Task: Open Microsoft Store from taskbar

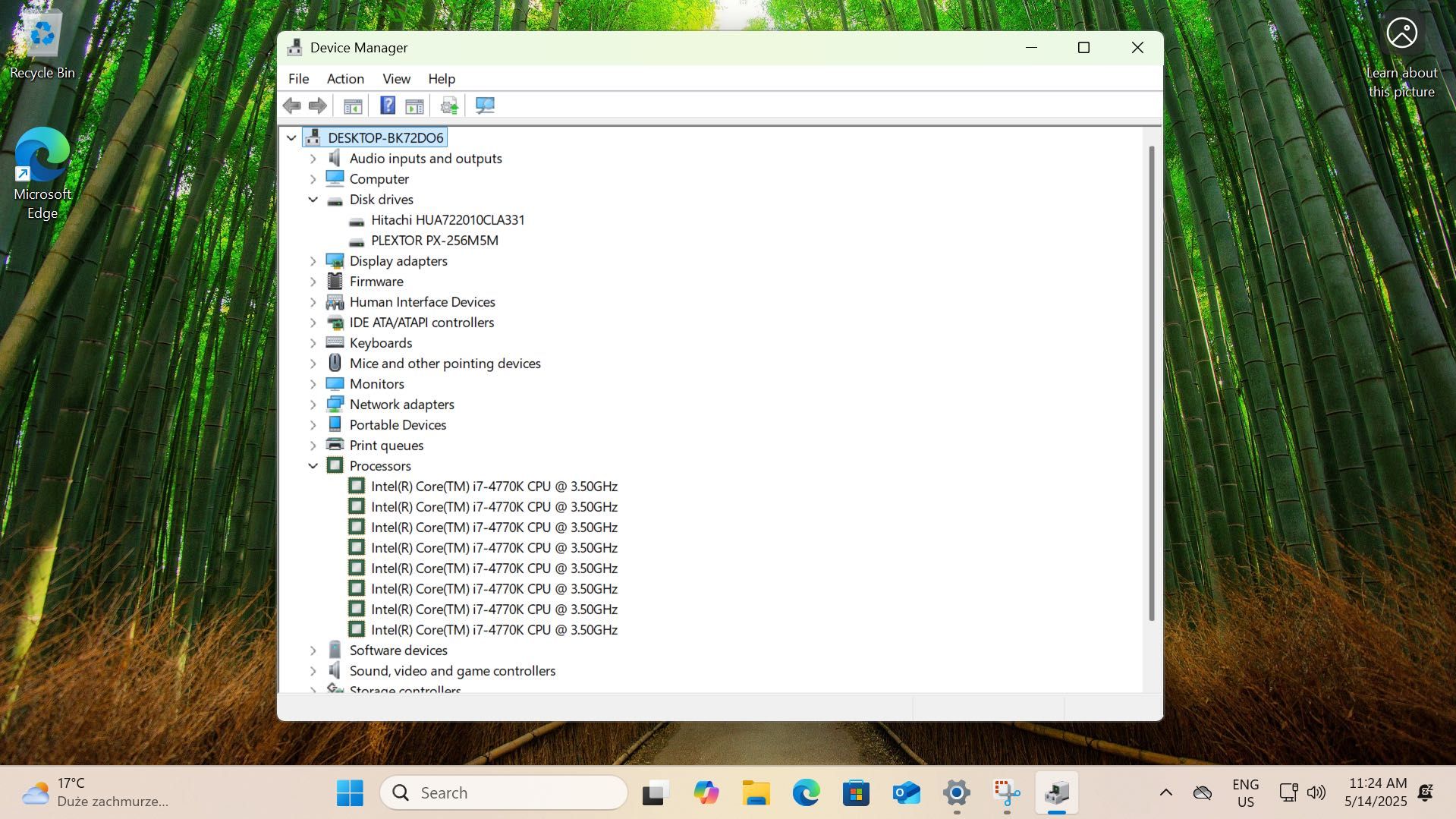Action: pos(856,793)
